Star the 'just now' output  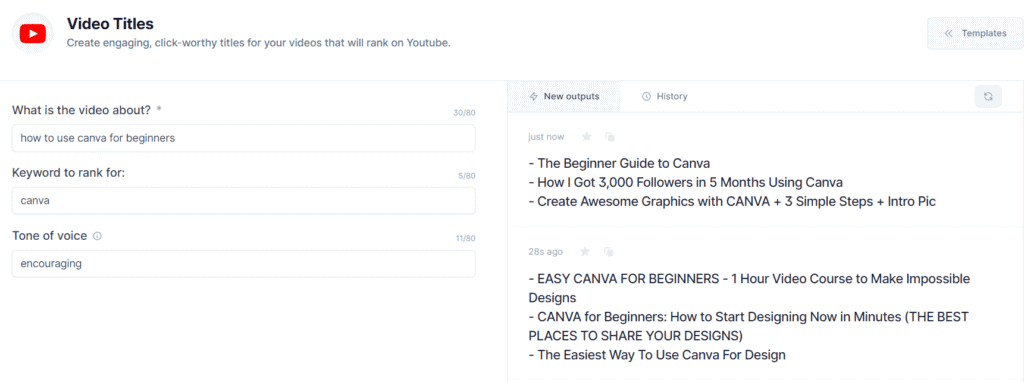[x=586, y=136]
